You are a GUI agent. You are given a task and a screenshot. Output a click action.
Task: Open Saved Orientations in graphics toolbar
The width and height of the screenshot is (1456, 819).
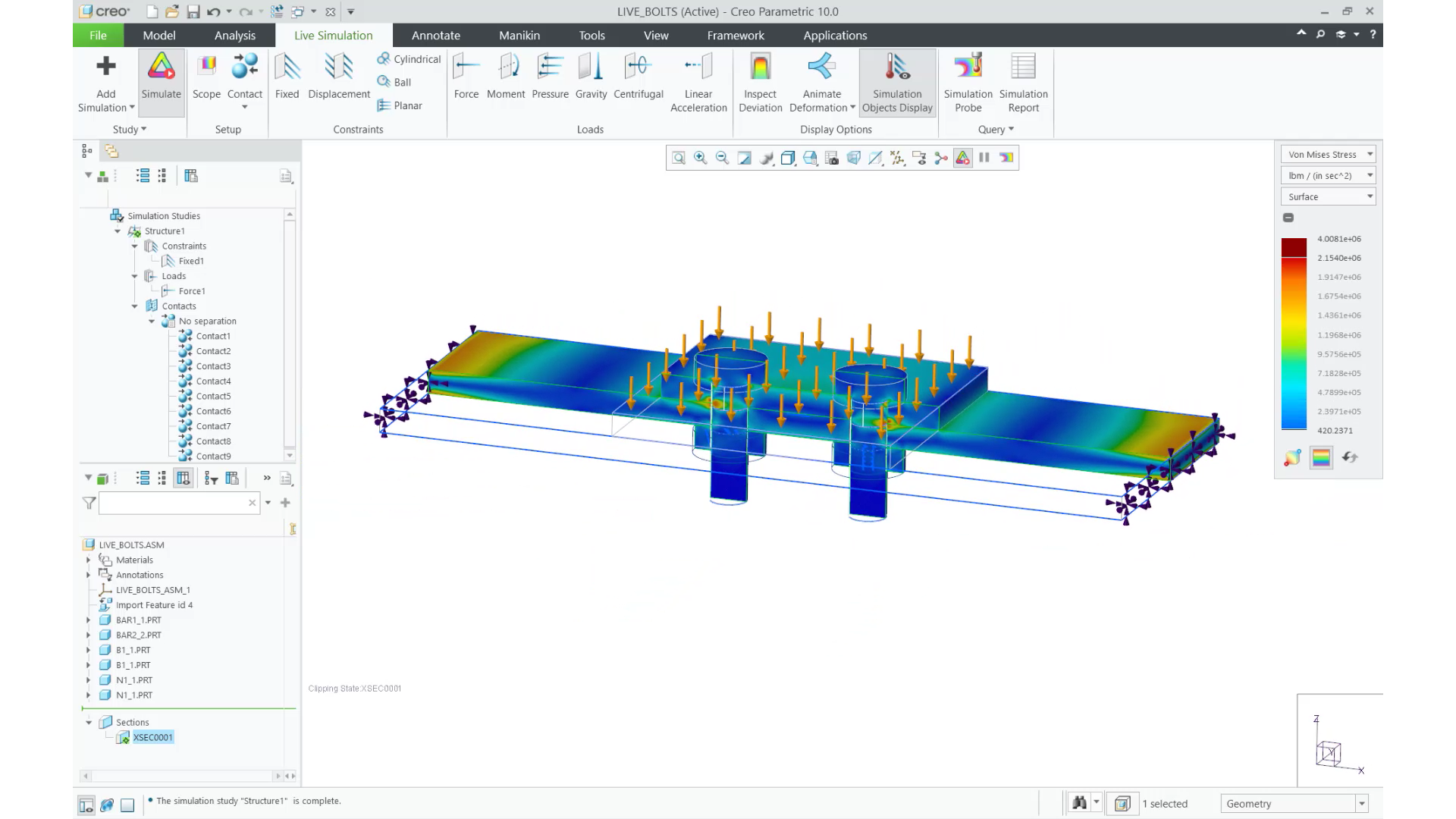pos(810,158)
